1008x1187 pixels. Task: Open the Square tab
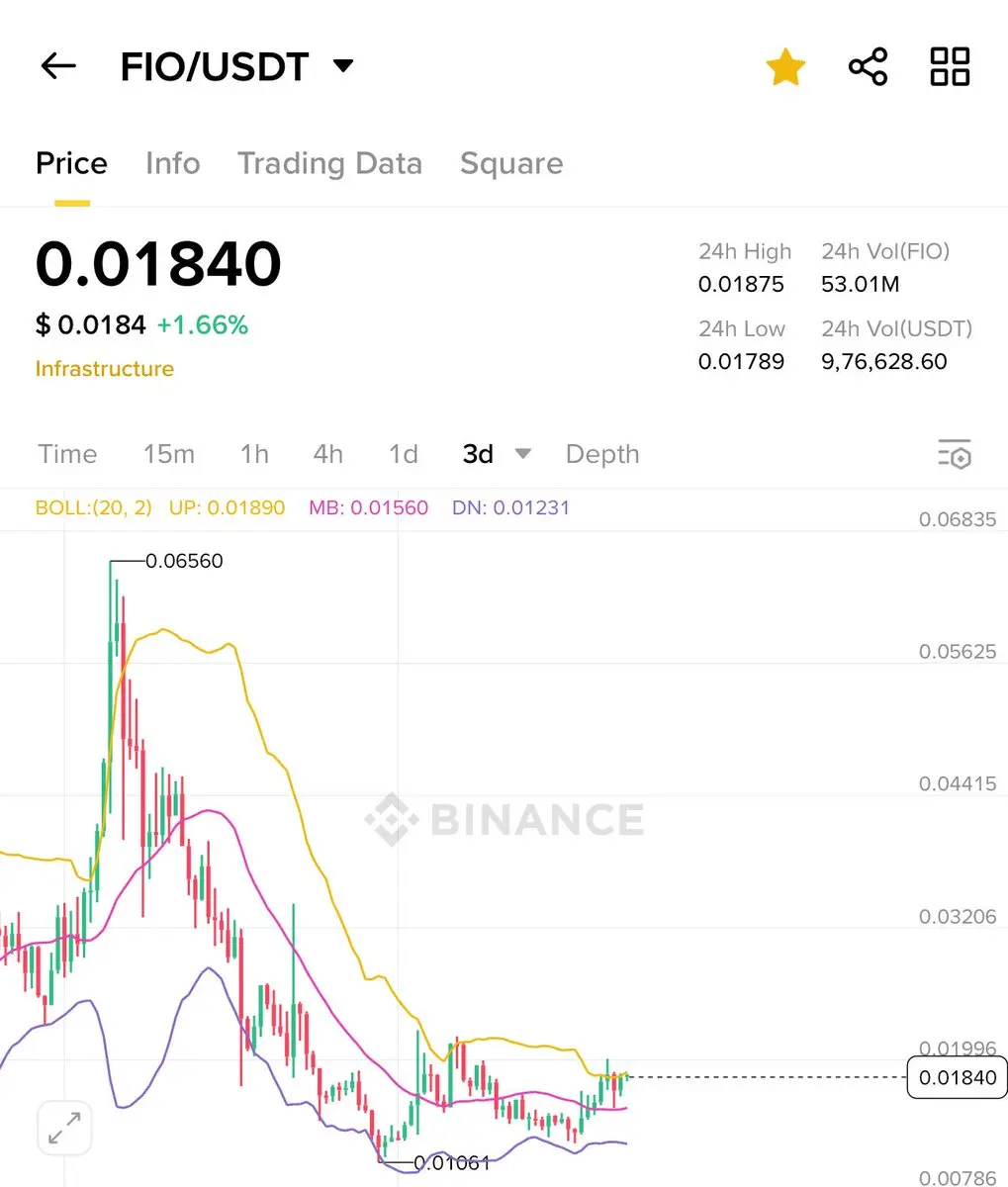511,163
